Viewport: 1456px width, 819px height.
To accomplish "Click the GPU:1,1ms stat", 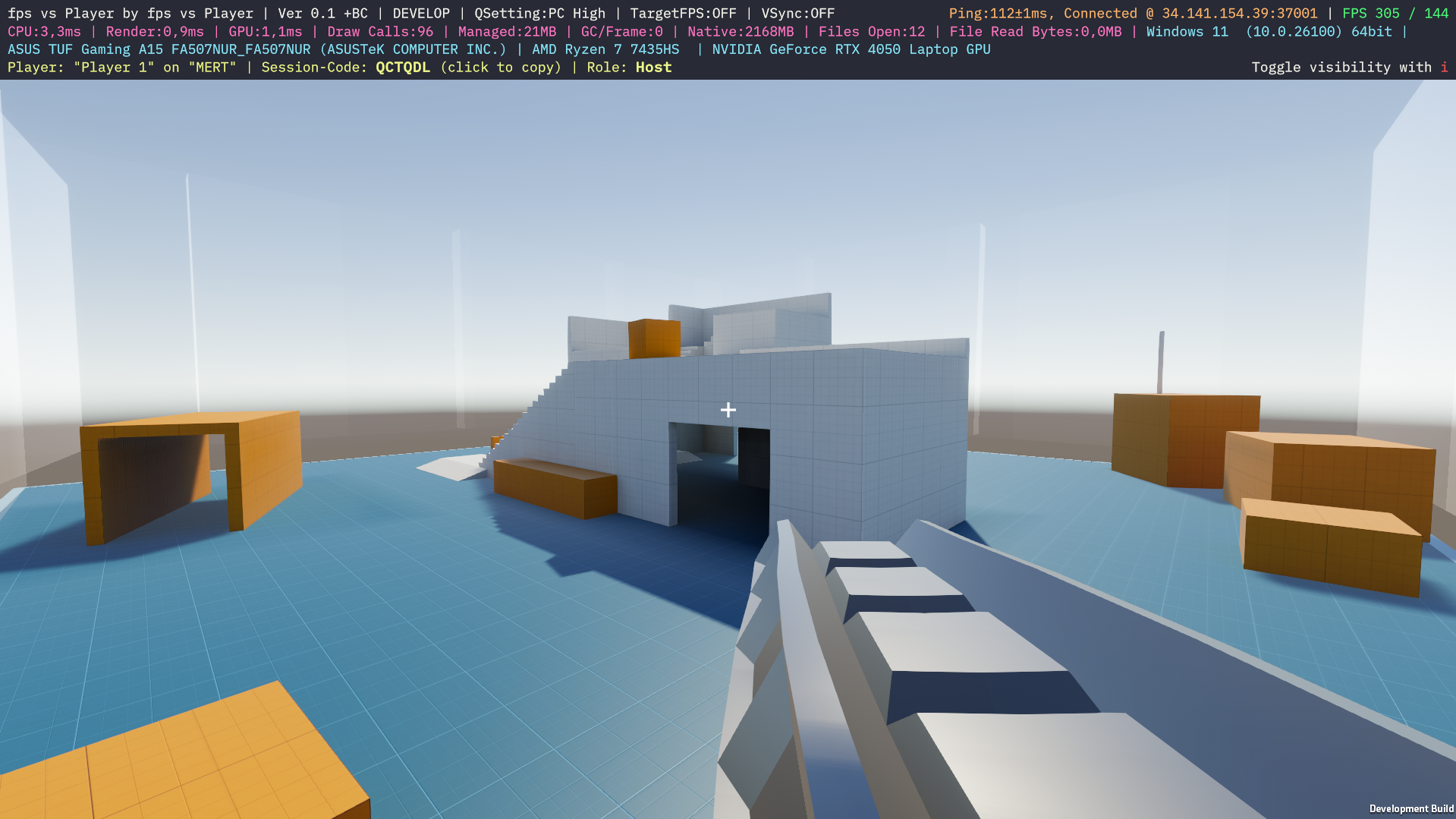I will click(x=266, y=32).
